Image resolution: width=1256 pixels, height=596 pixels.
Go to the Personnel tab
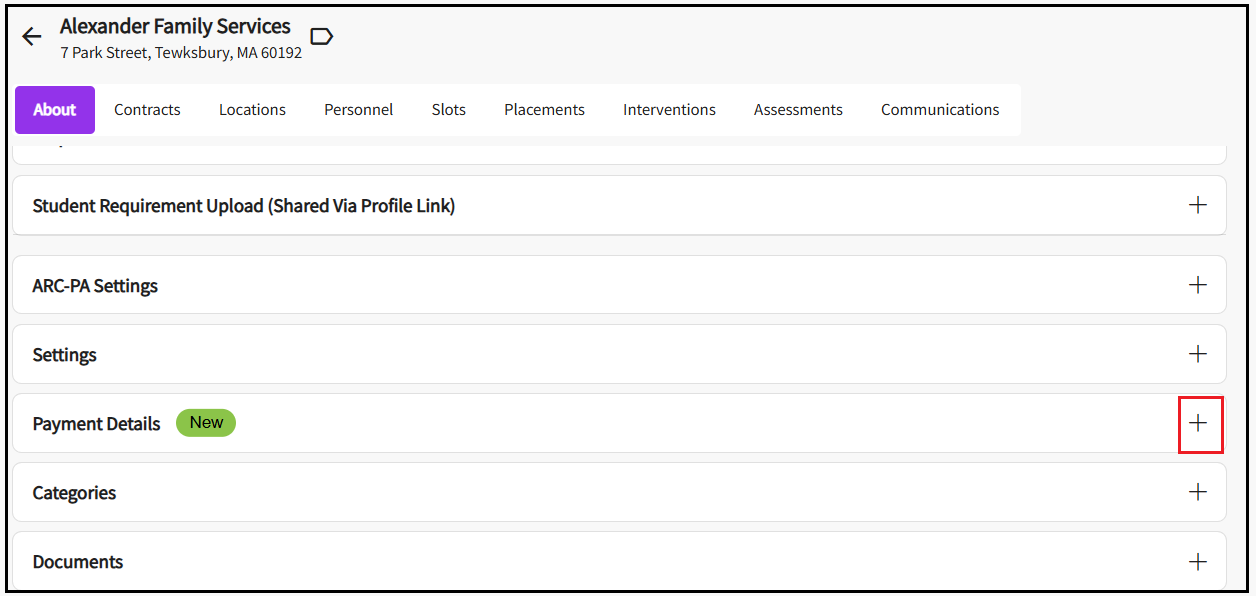[358, 110]
